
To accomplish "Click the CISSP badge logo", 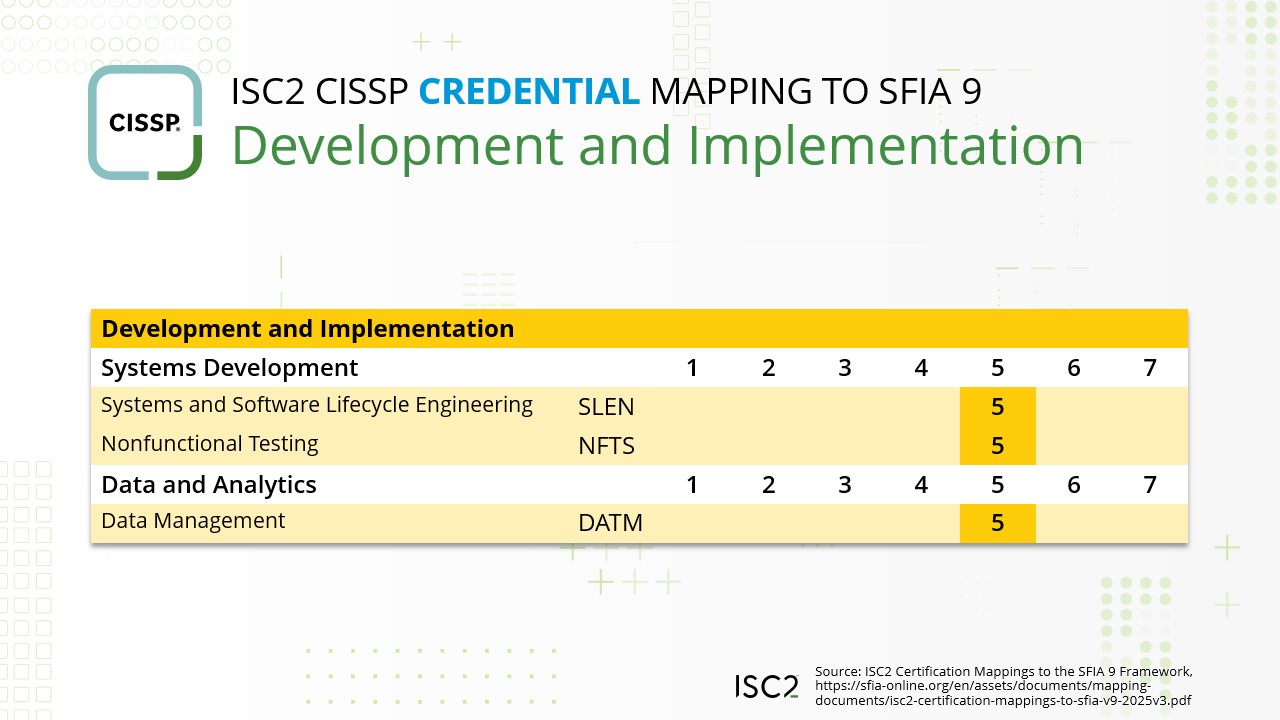I will click(145, 123).
